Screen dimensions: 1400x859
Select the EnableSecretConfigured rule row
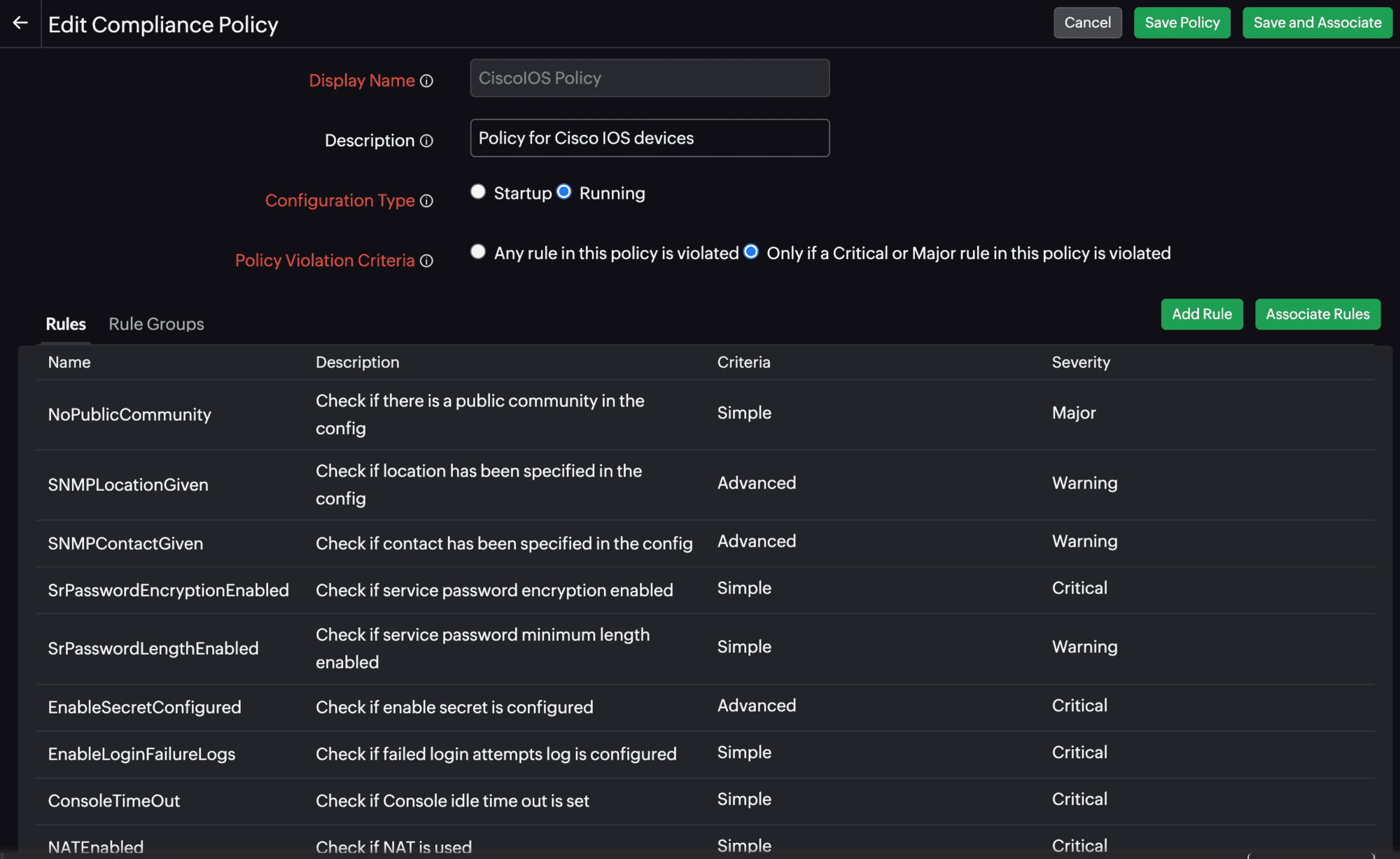[x=144, y=707]
